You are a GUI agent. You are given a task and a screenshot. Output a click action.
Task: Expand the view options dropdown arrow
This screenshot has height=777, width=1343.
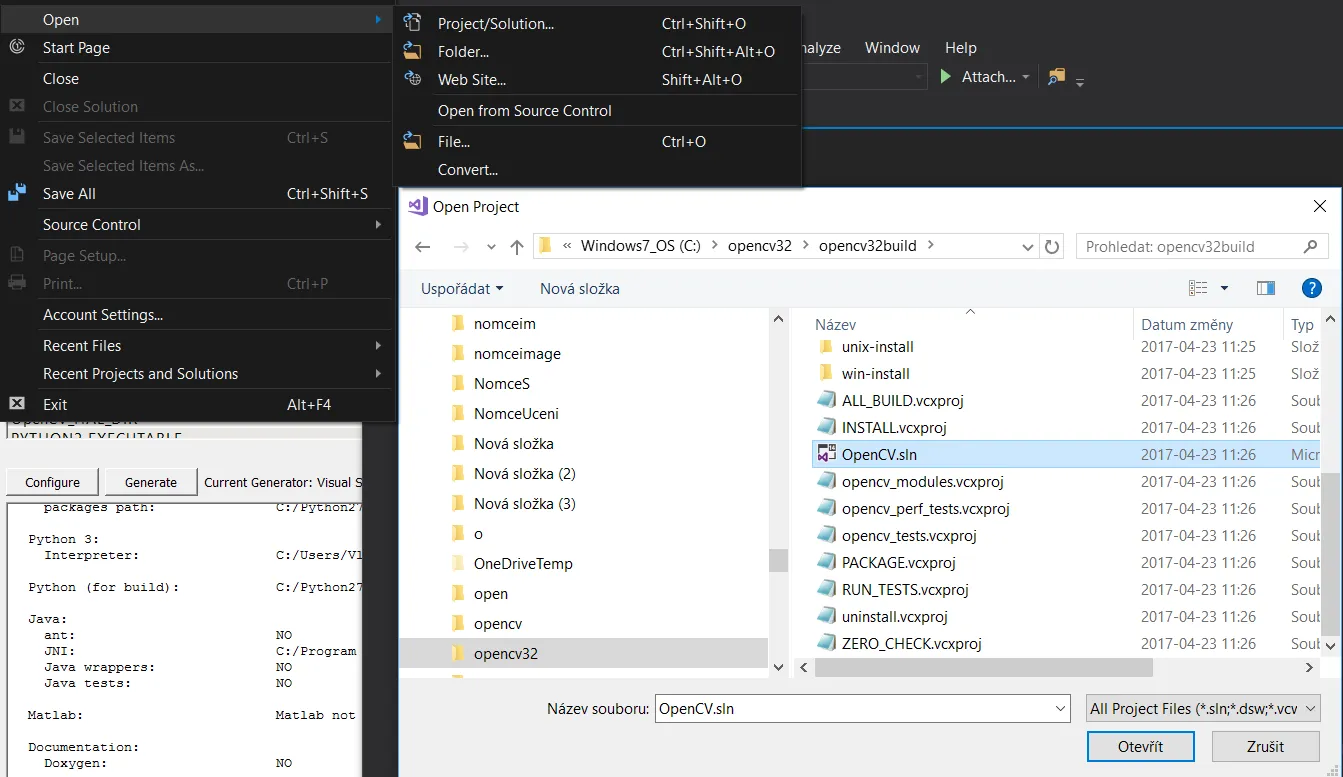[1224, 288]
